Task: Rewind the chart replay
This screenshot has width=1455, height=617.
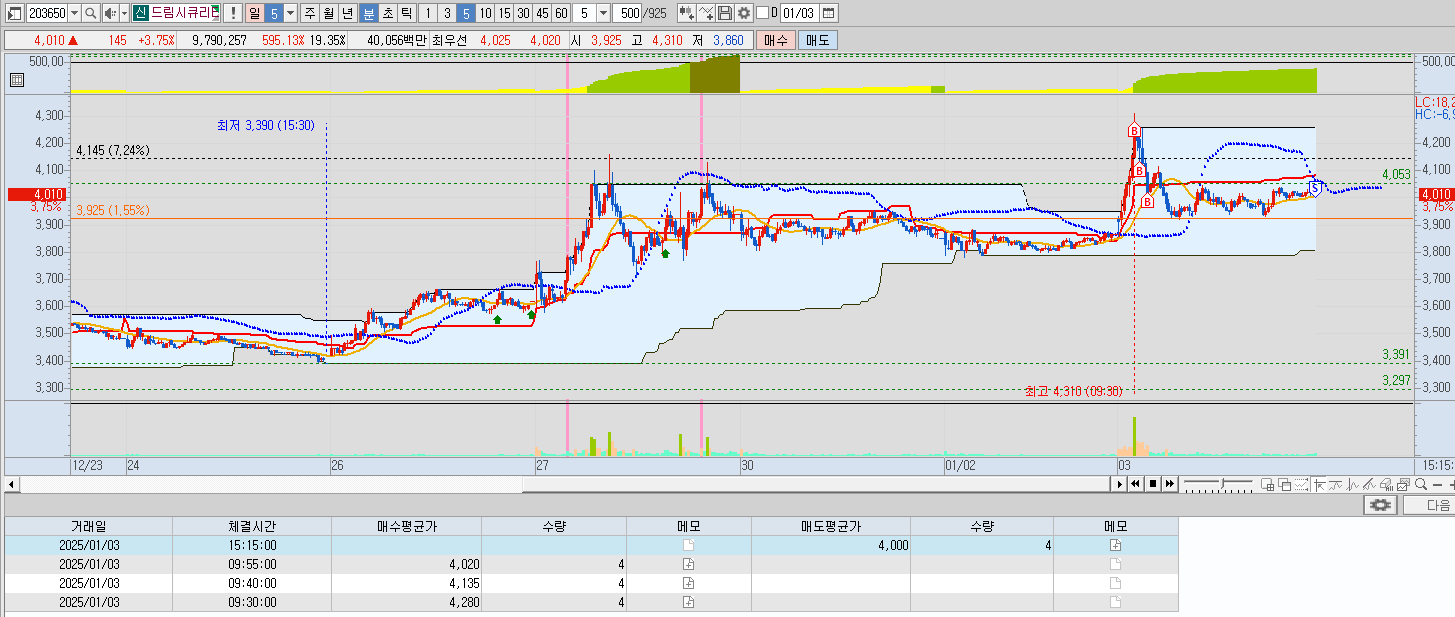Action: click(x=1136, y=484)
